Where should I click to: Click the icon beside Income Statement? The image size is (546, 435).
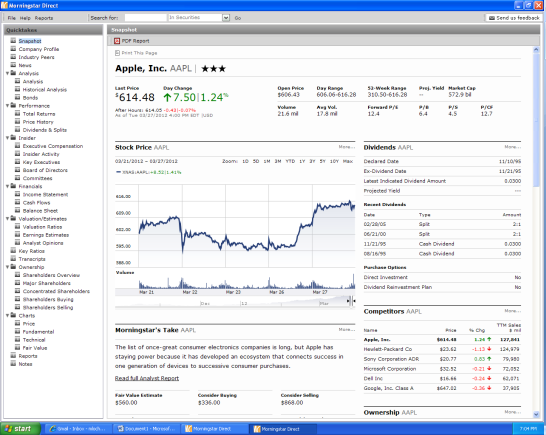pos(17,194)
